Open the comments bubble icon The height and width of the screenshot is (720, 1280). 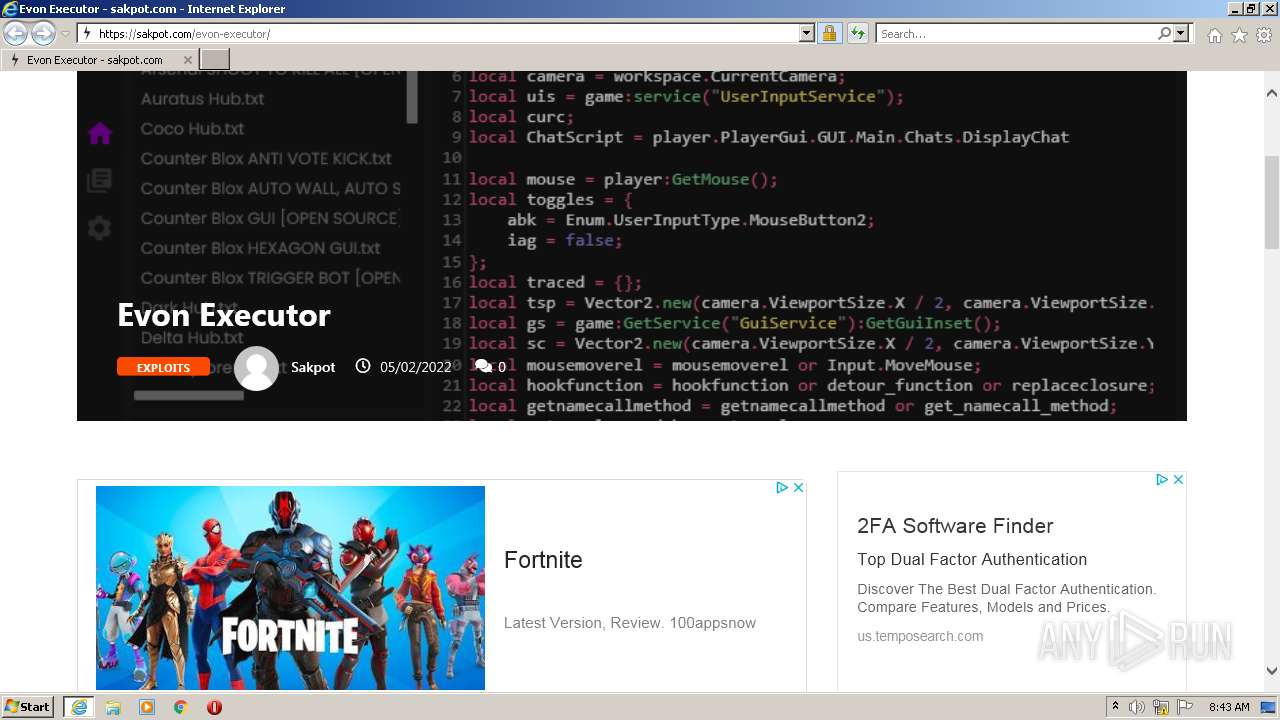tap(483, 366)
